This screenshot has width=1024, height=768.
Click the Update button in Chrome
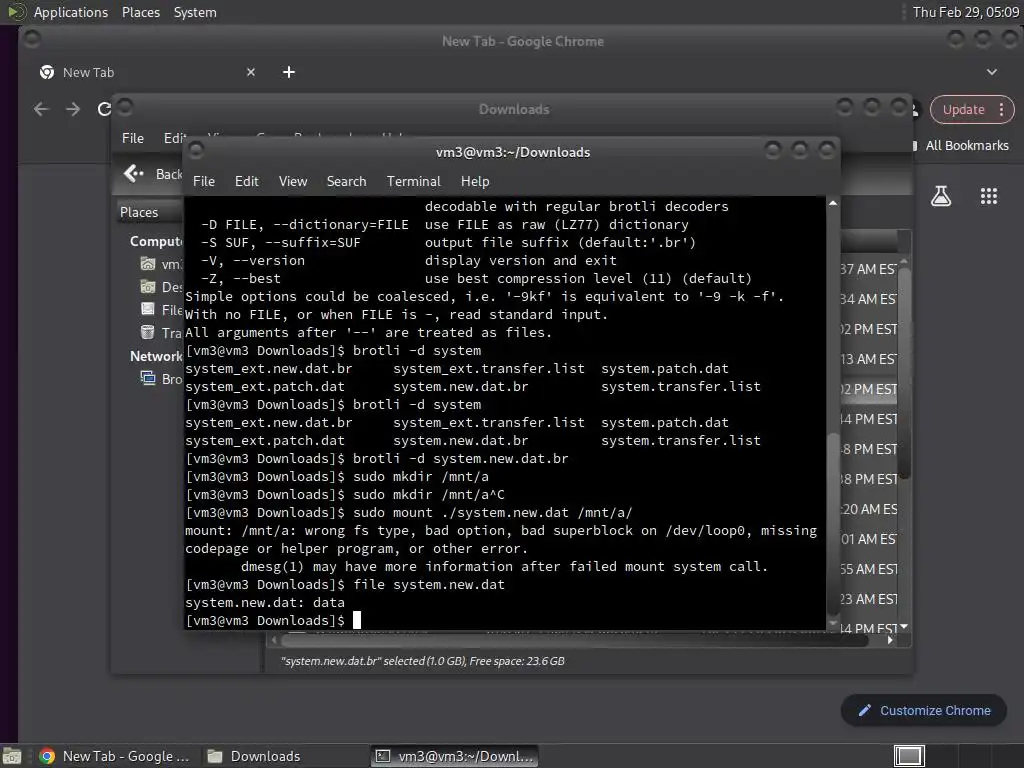pyautogui.click(x=963, y=110)
